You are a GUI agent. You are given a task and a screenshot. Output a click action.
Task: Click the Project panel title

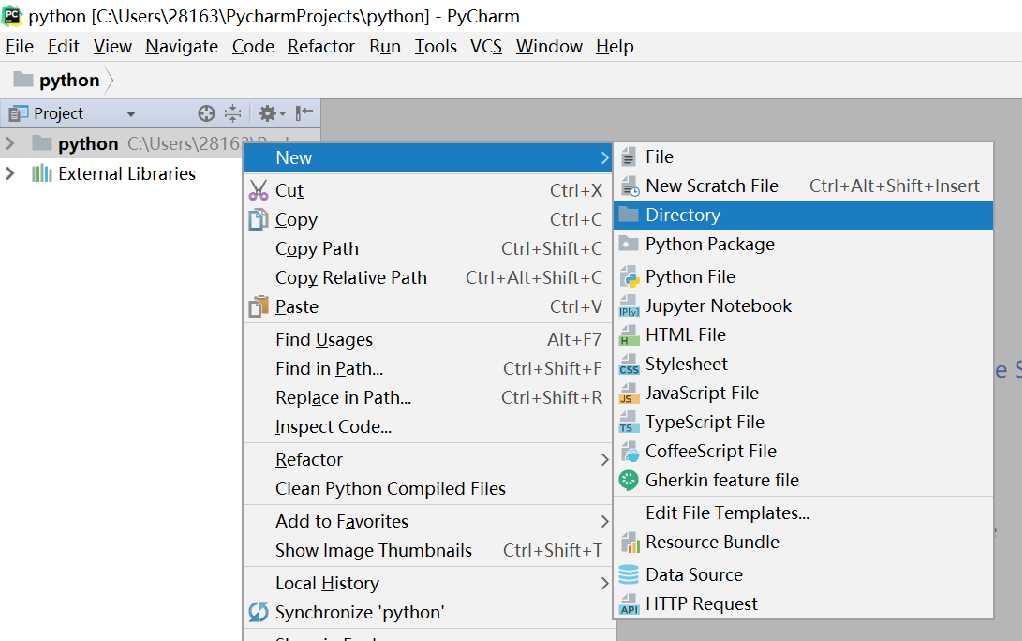click(x=58, y=113)
